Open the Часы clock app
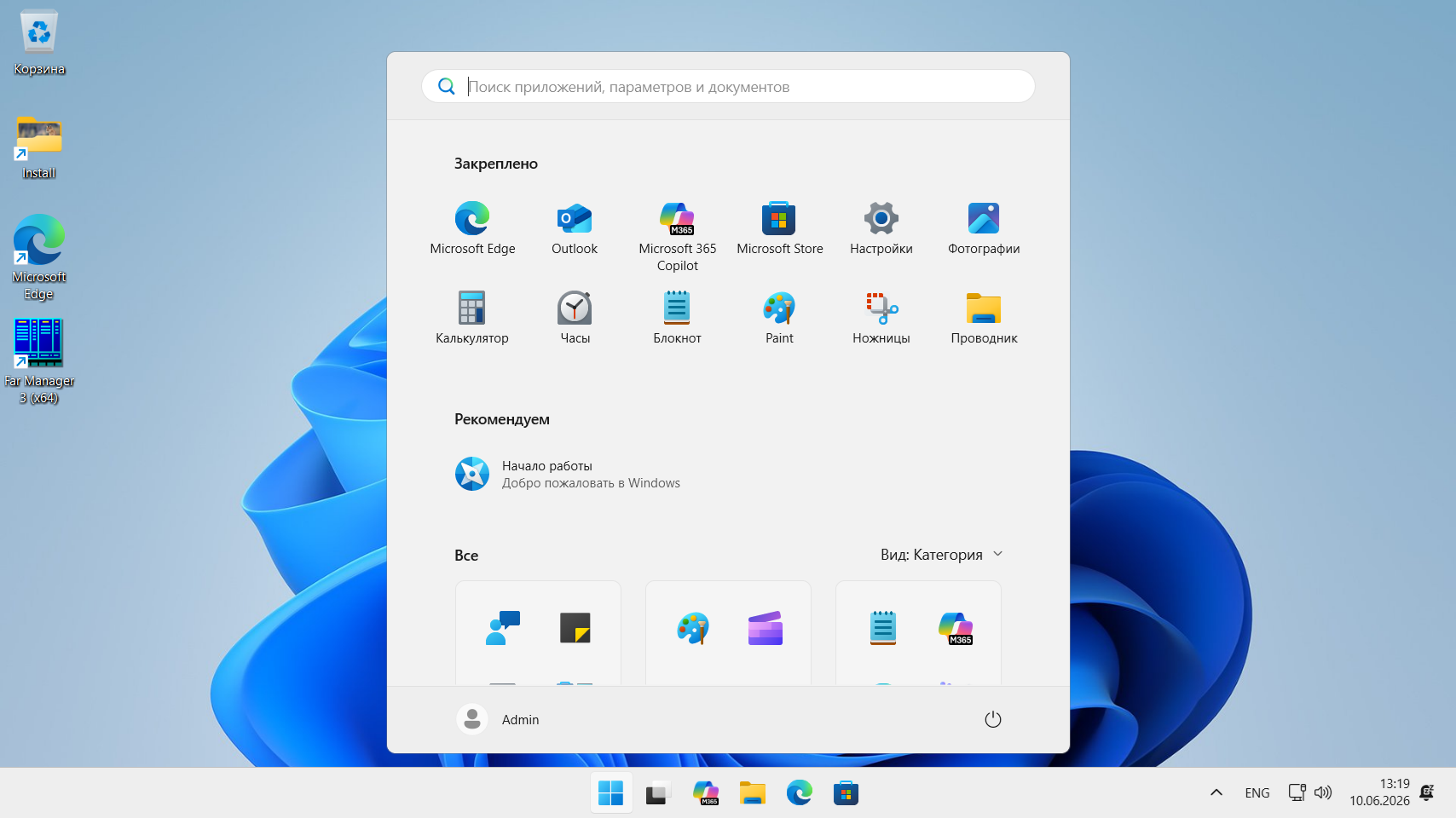 (575, 318)
